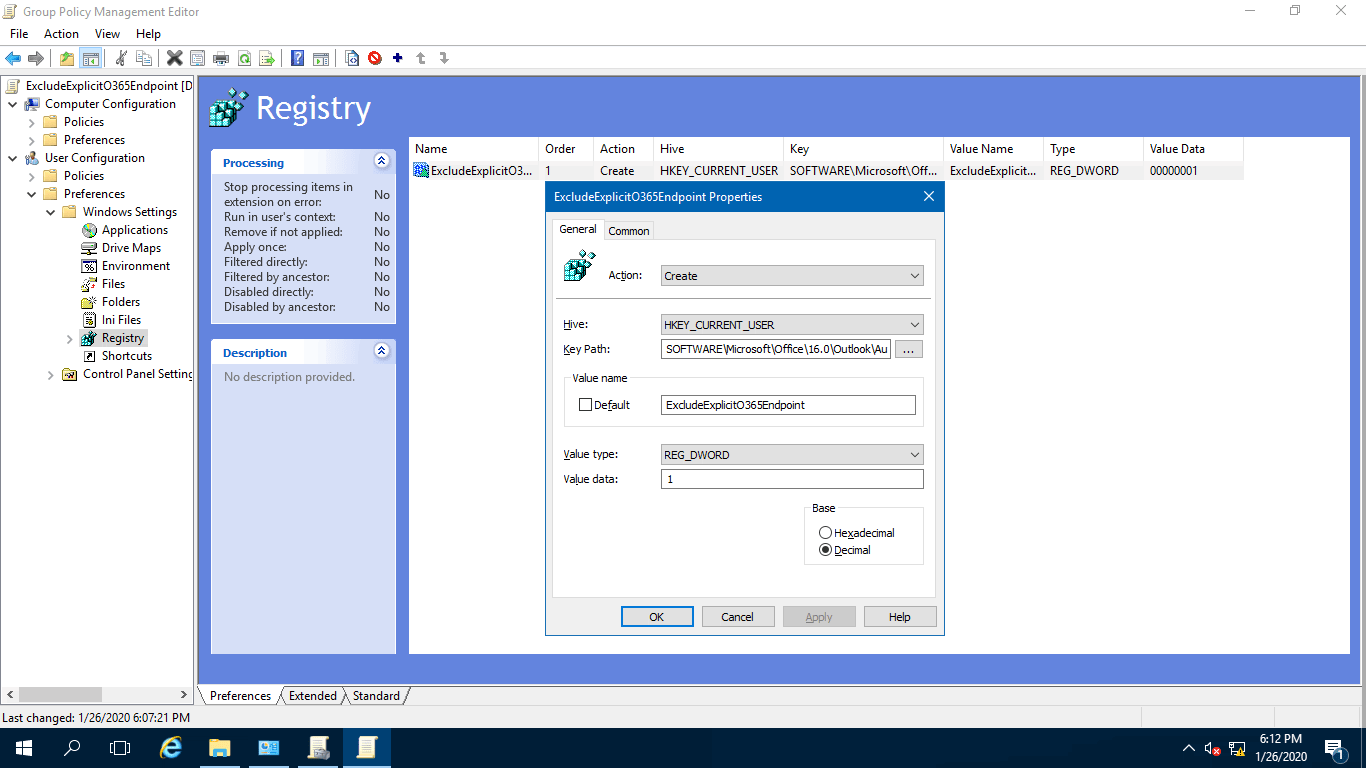Click the red Disable item toolbar icon
This screenshot has height=768, width=1366.
(375, 58)
